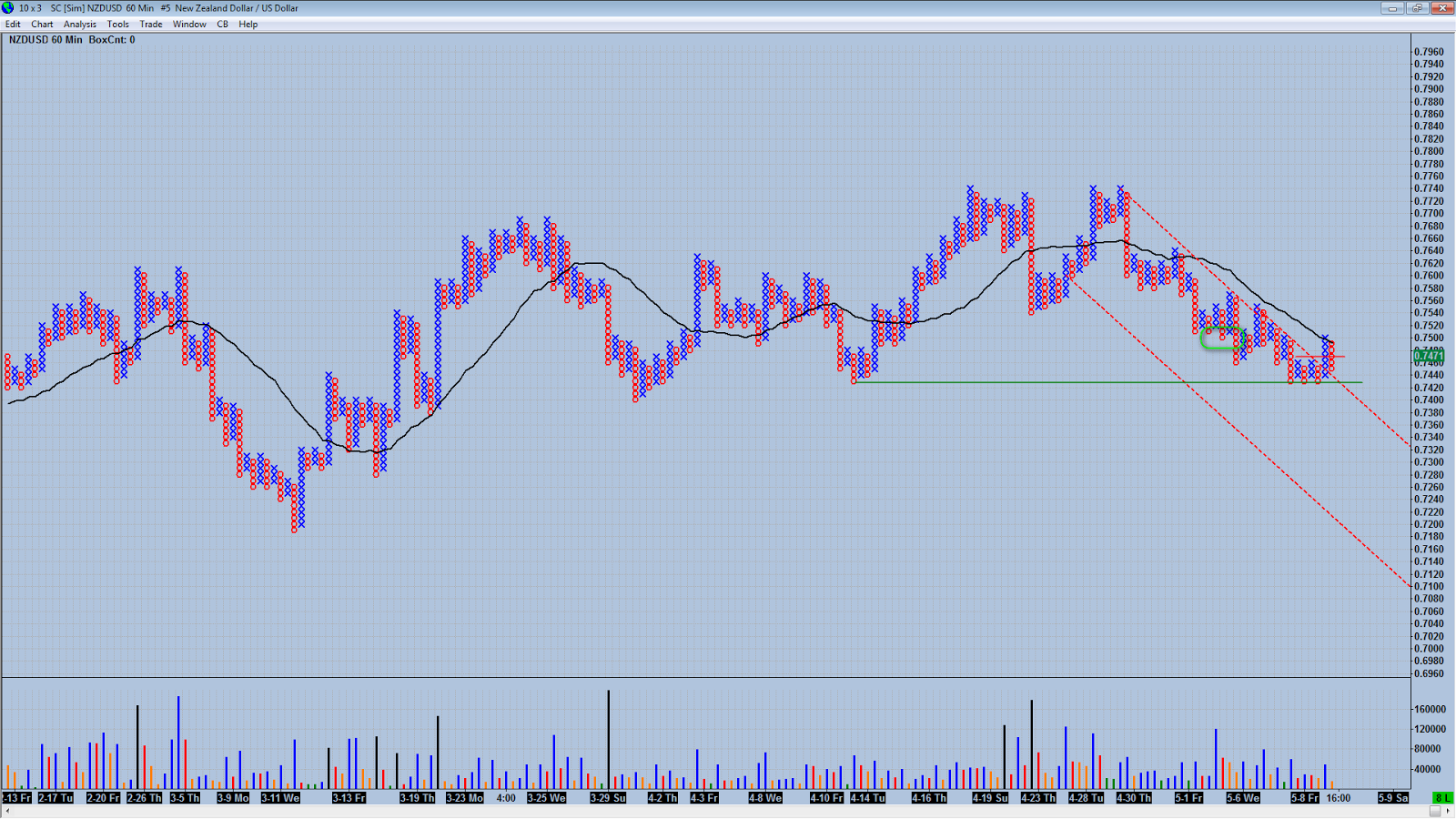Click the 160000 volume axis label

(1430, 709)
